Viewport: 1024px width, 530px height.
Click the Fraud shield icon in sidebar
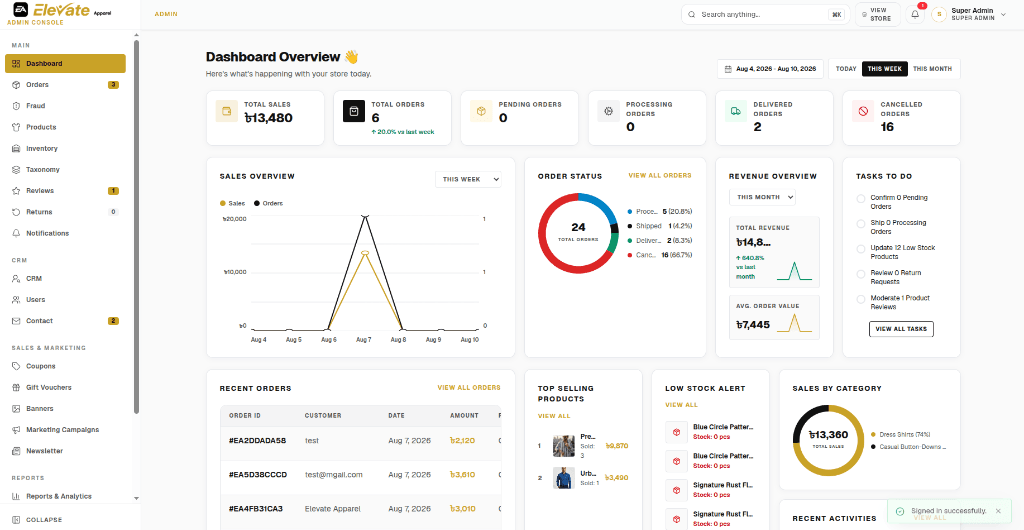(x=16, y=106)
